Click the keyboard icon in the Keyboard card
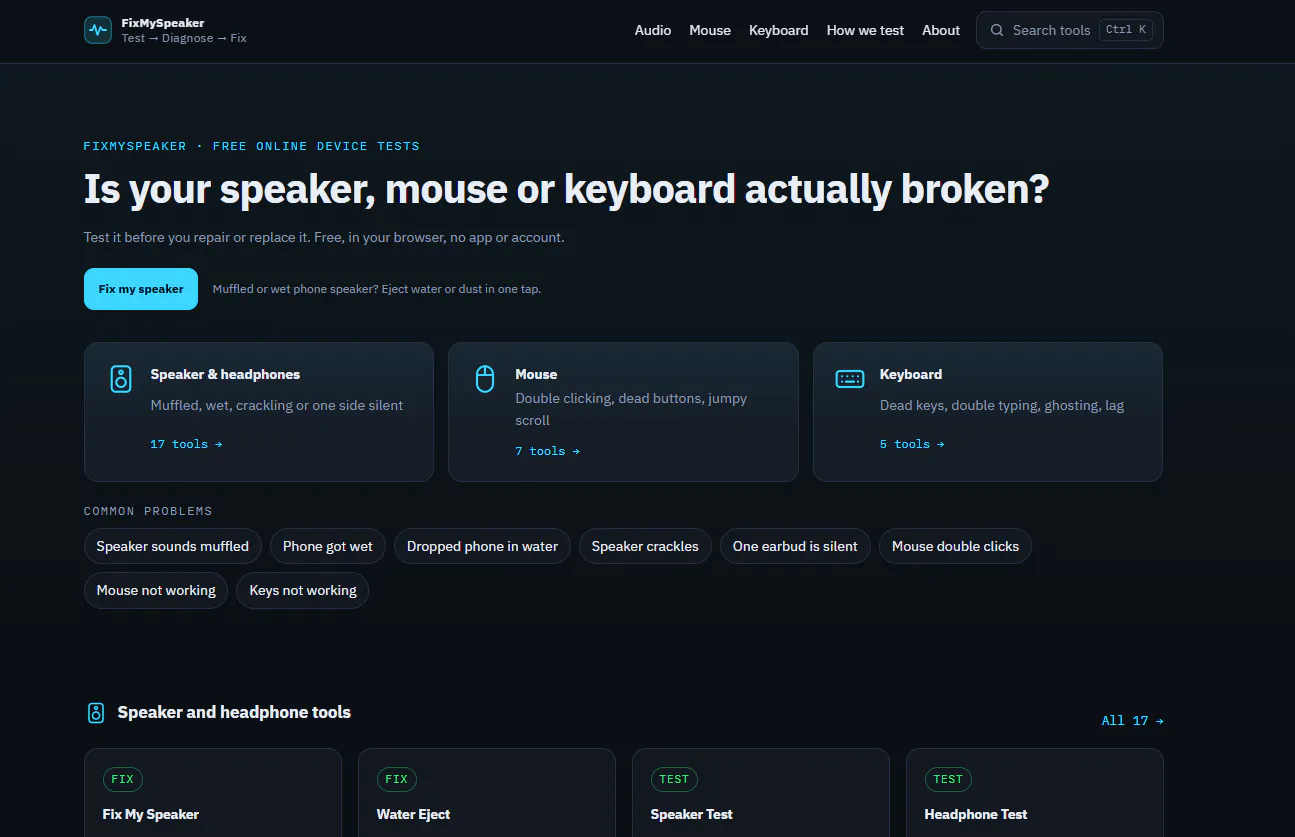1295x837 pixels. (850, 379)
